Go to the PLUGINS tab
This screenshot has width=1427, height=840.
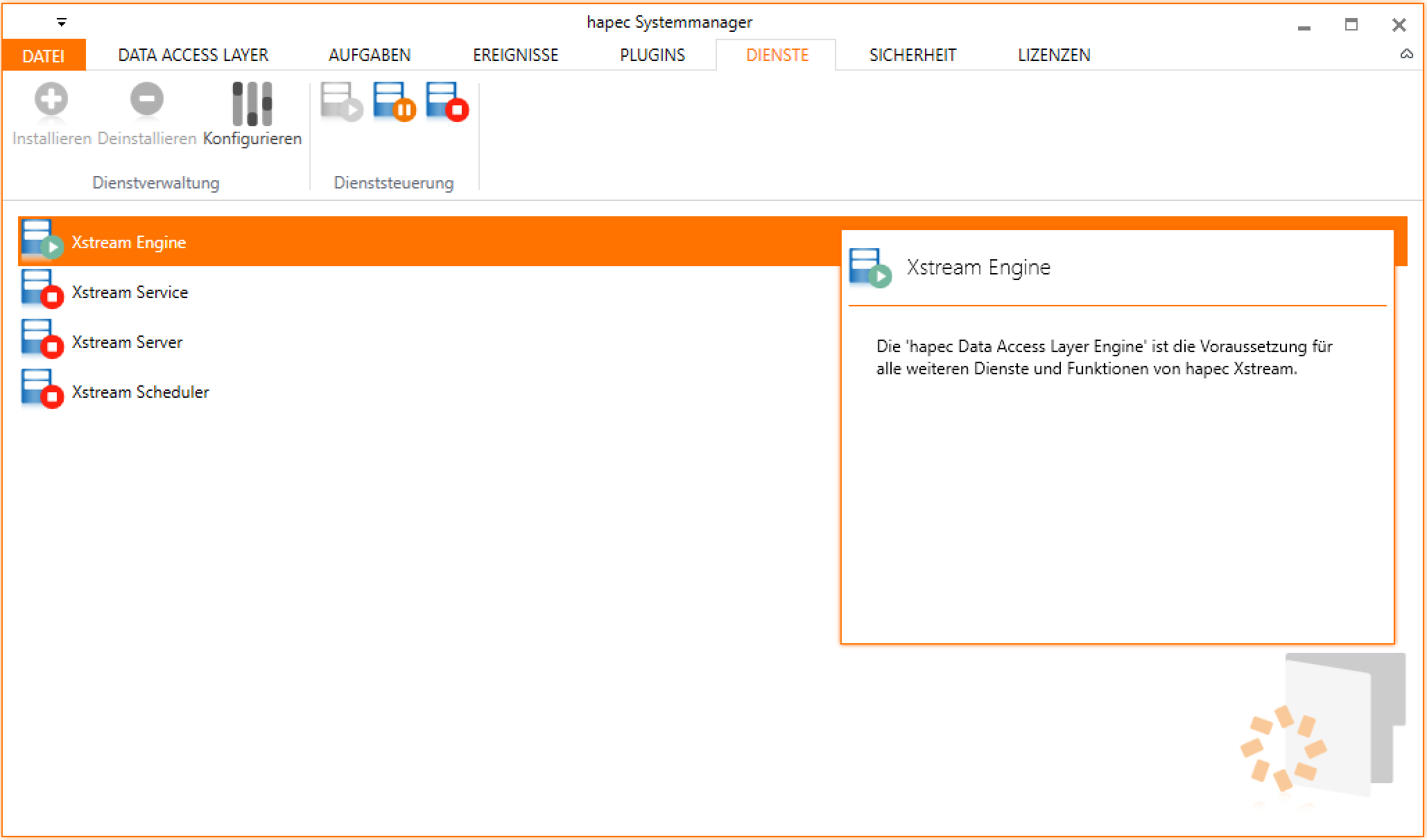pos(652,55)
